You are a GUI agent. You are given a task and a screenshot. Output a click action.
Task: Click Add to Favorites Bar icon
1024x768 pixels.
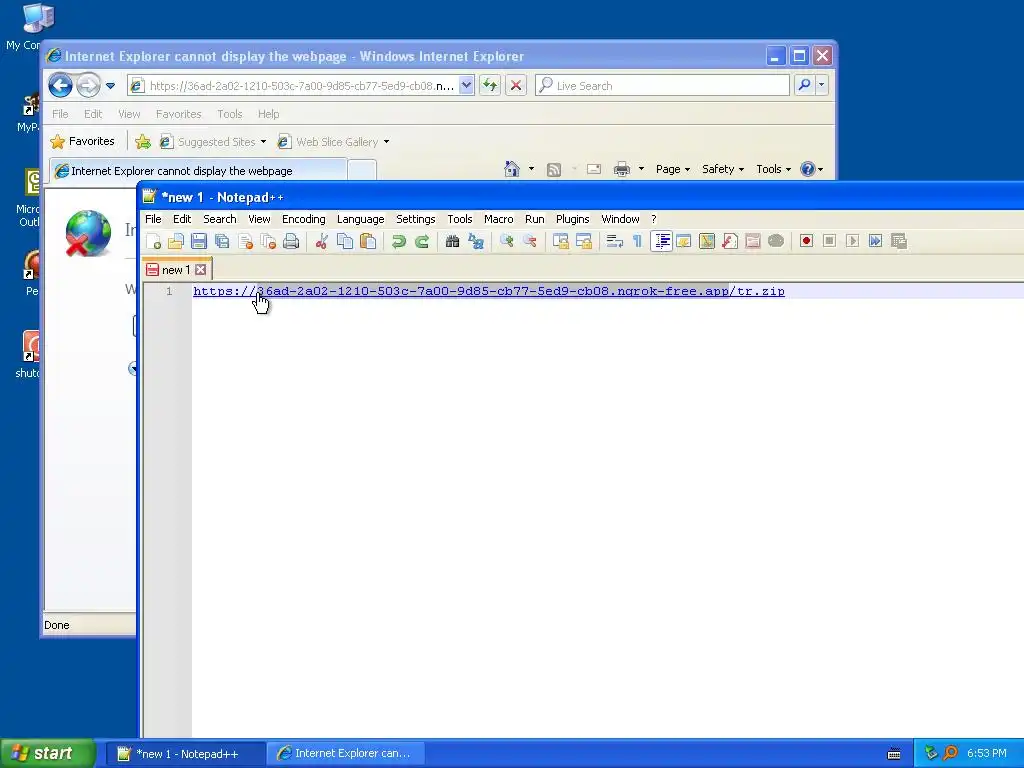(143, 142)
